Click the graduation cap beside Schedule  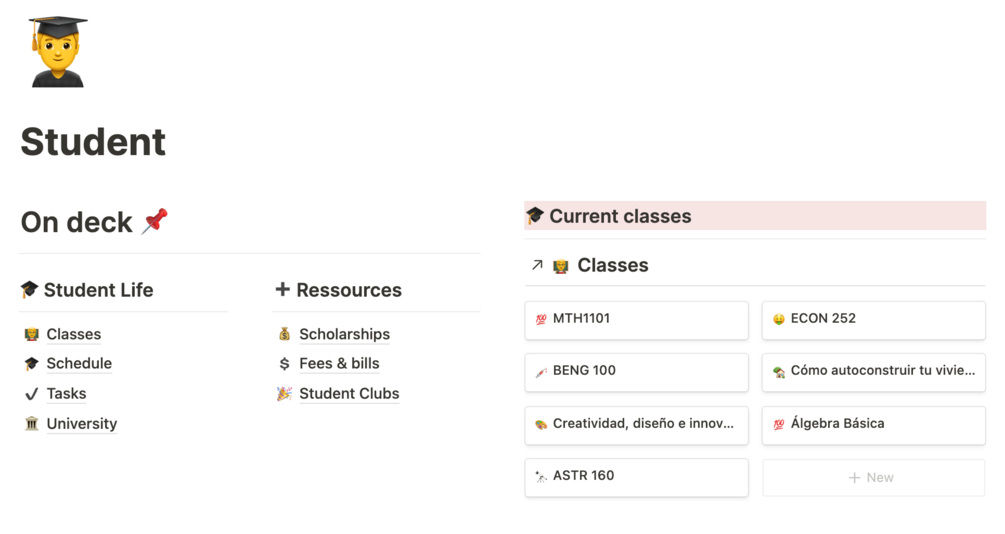[31, 364]
